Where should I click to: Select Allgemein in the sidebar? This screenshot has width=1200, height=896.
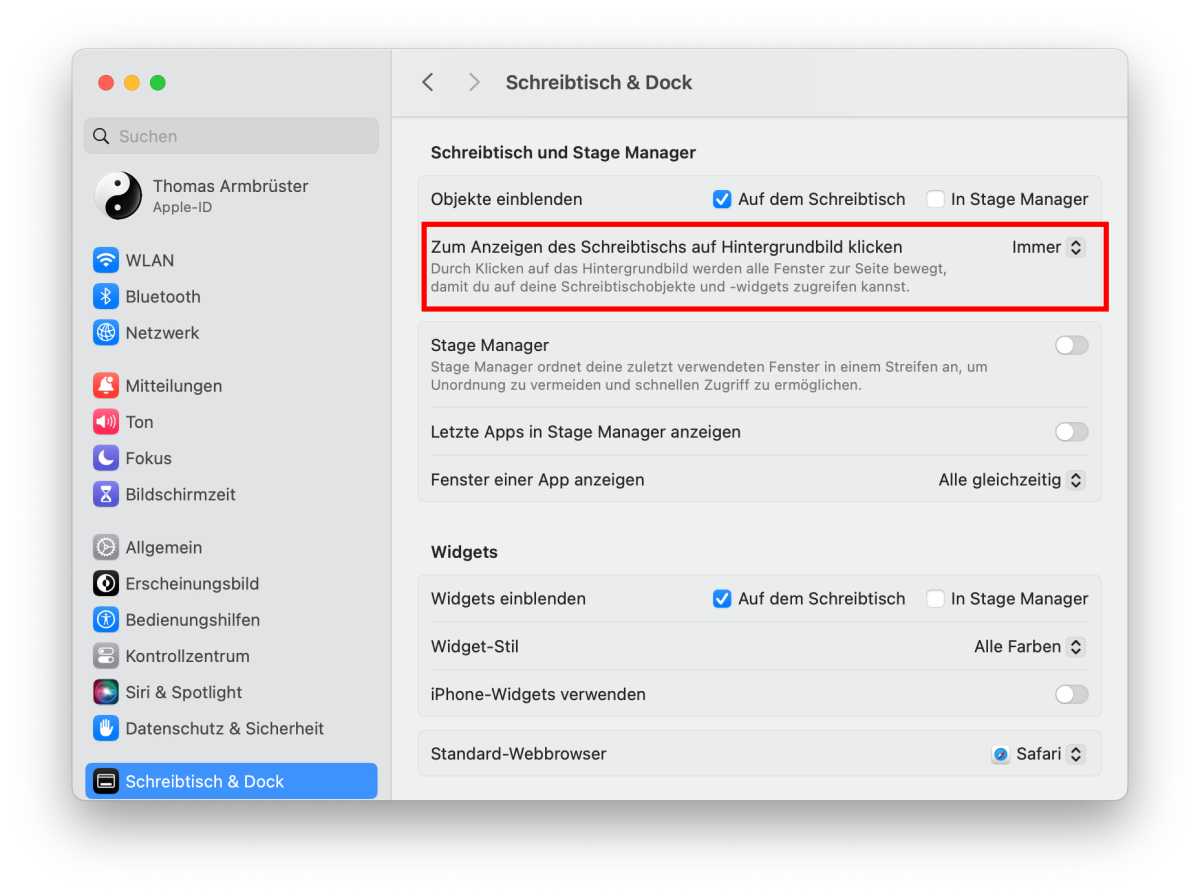click(163, 548)
